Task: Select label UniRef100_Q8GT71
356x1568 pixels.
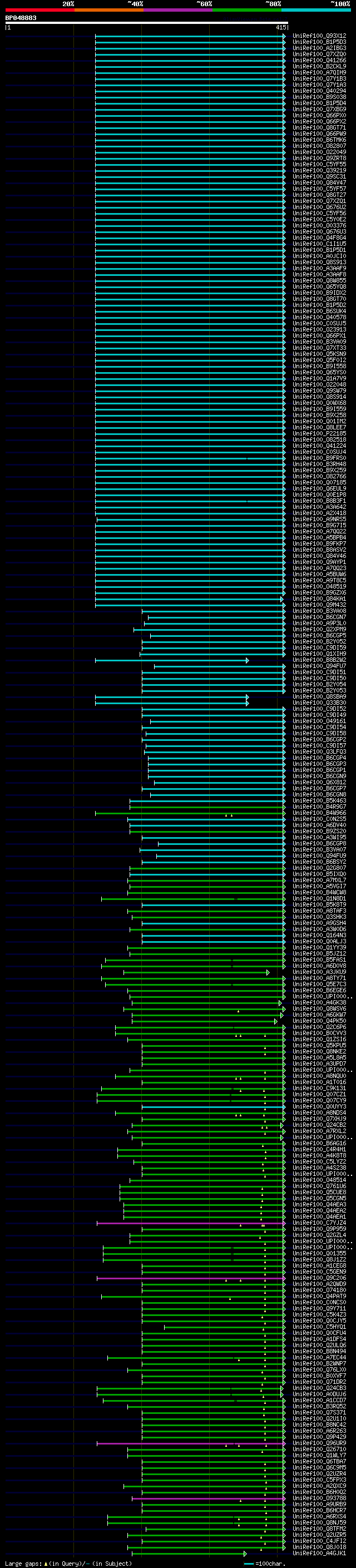Action: (x=319, y=127)
